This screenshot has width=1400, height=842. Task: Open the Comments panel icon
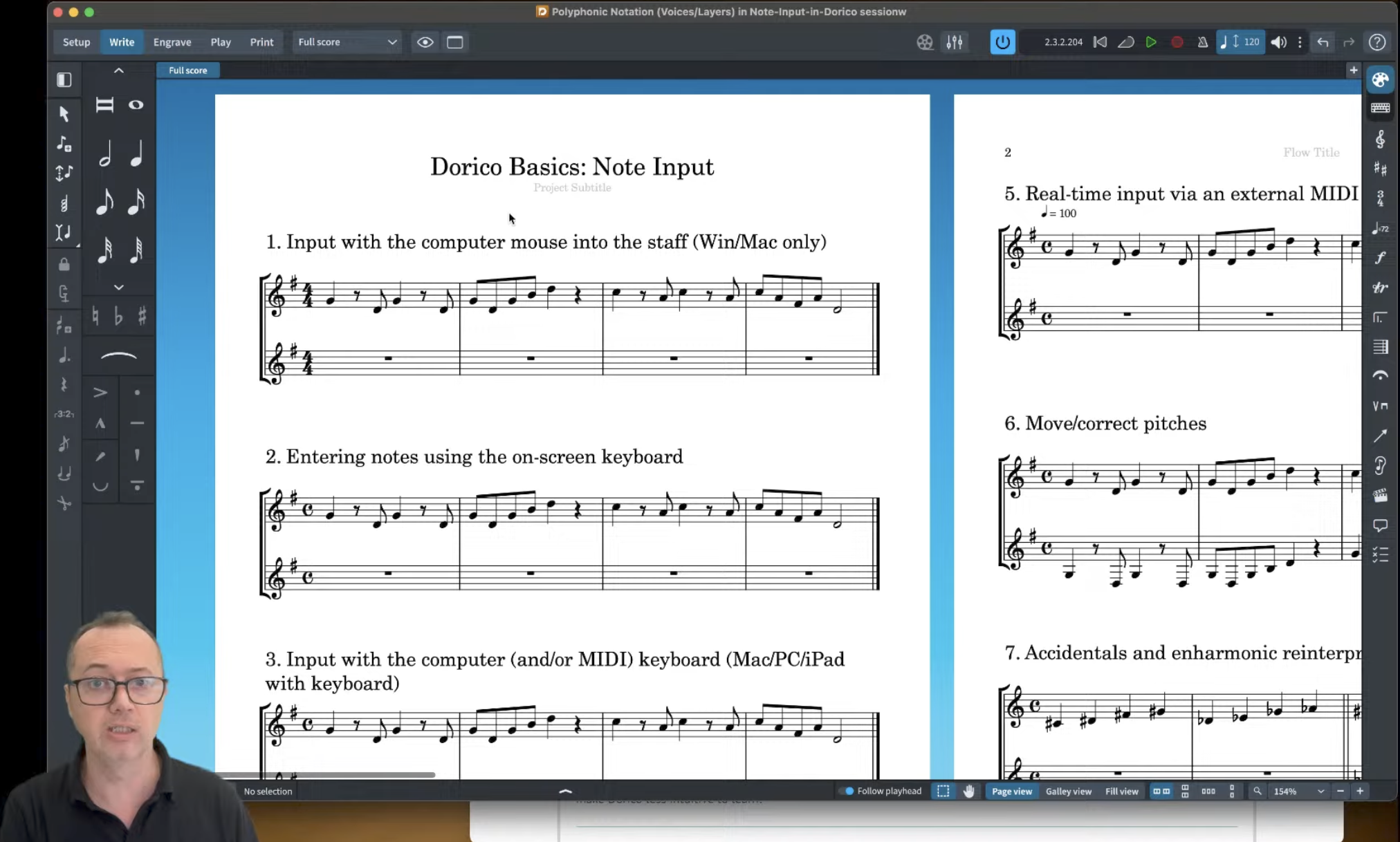(x=1380, y=526)
